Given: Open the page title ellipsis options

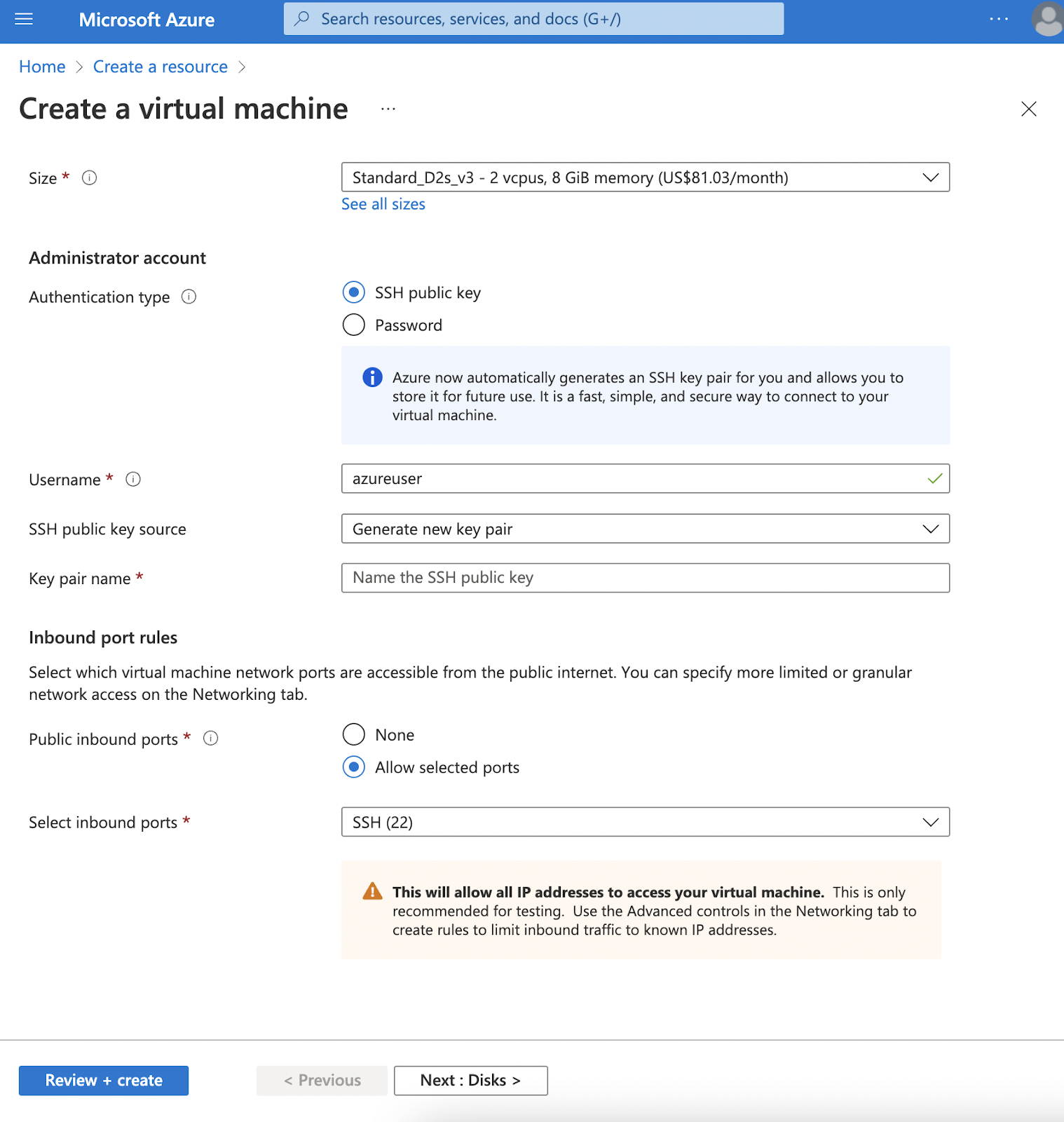Looking at the screenshot, I should coord(388,109).
